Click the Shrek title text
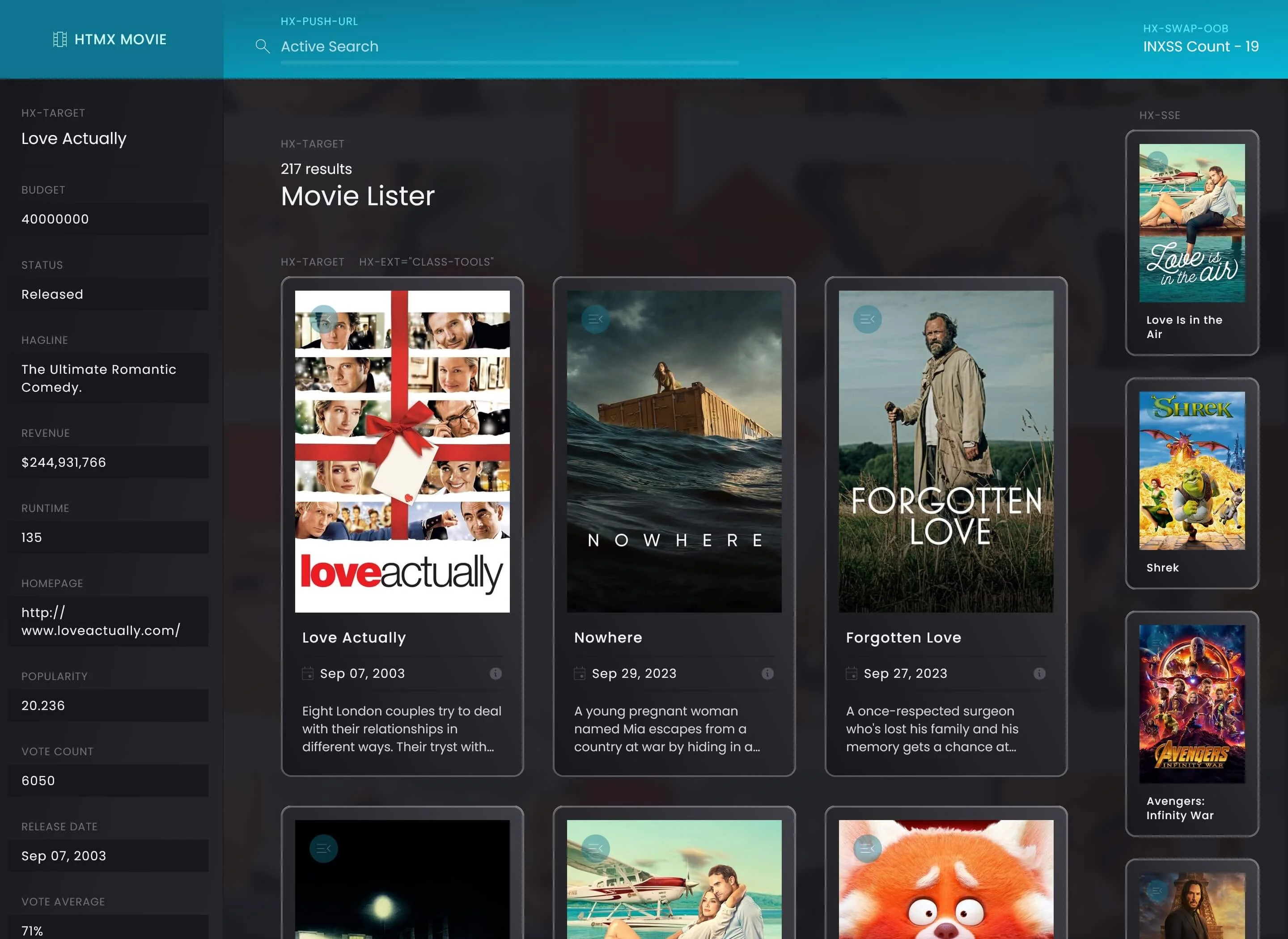Viewport: 1288px width, 939px height. point(1162,568)
